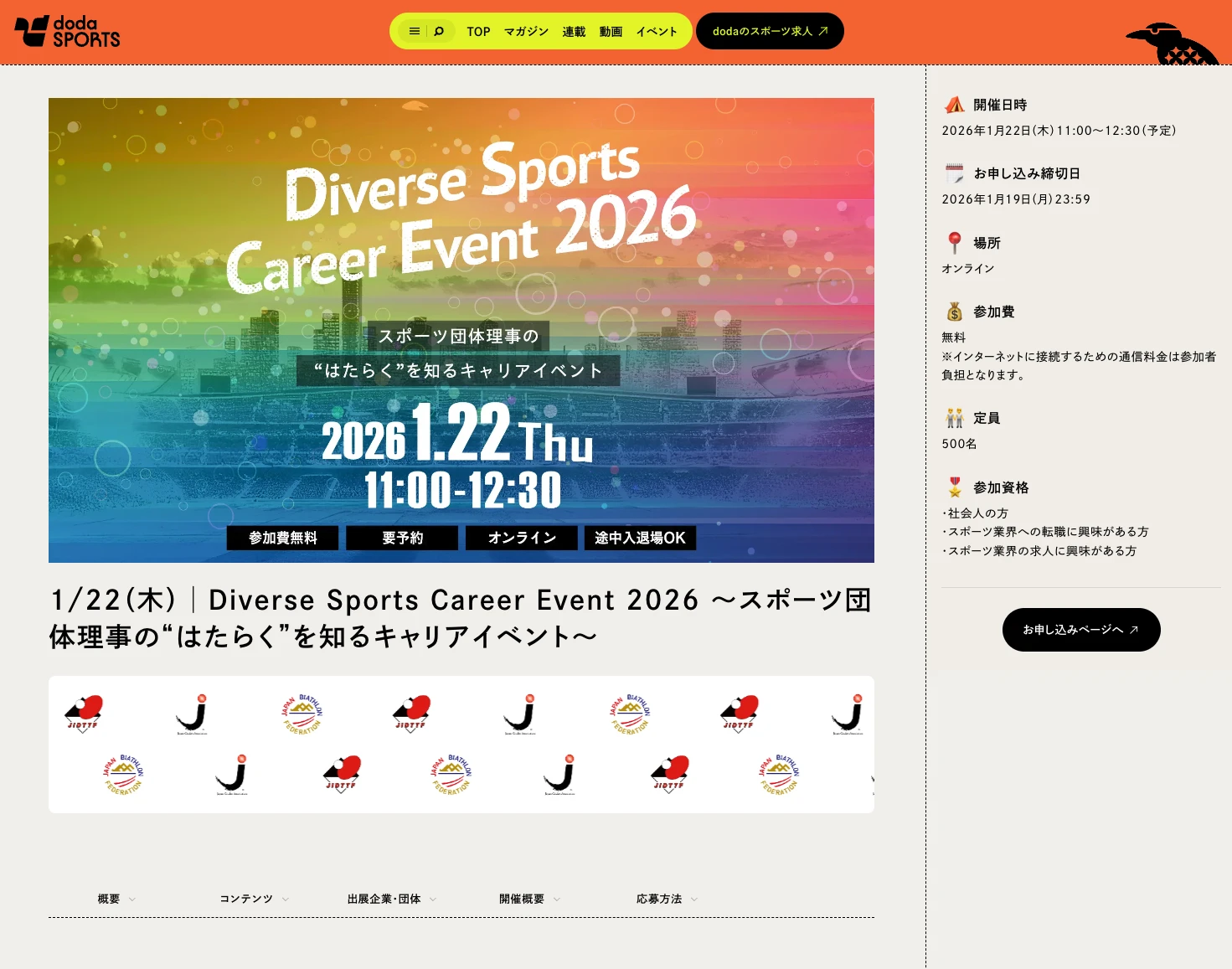Open the hamburger menu icon
The width and height of the screenshot is (1232, 969).
pyautogui.click(x=414, y=32)
